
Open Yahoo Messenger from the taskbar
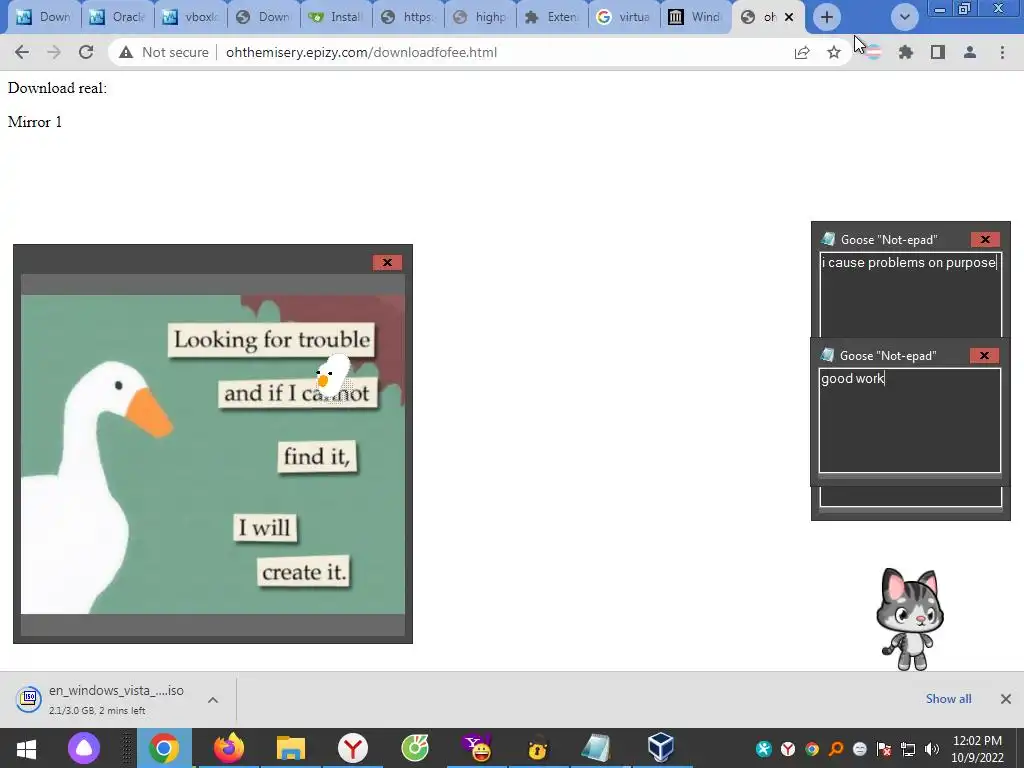pyautogui.click(x=477, y=748)
